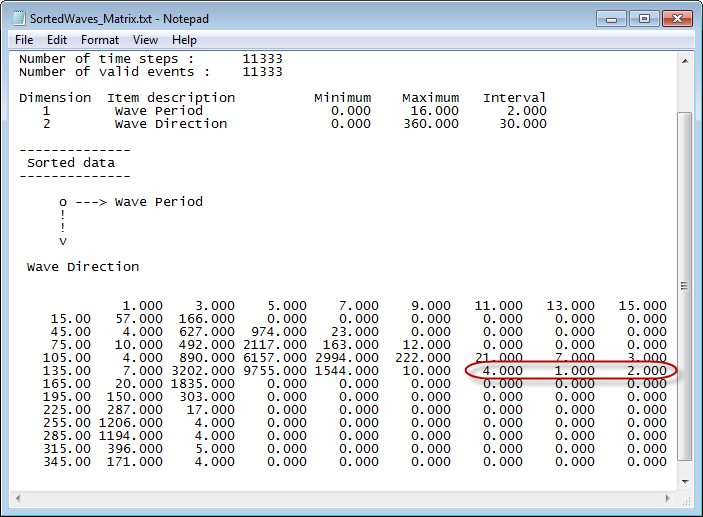The width and height of the screenshot is (703, 517).
Task: Click the Maximum value 360.000
Action: coord(431,124)
